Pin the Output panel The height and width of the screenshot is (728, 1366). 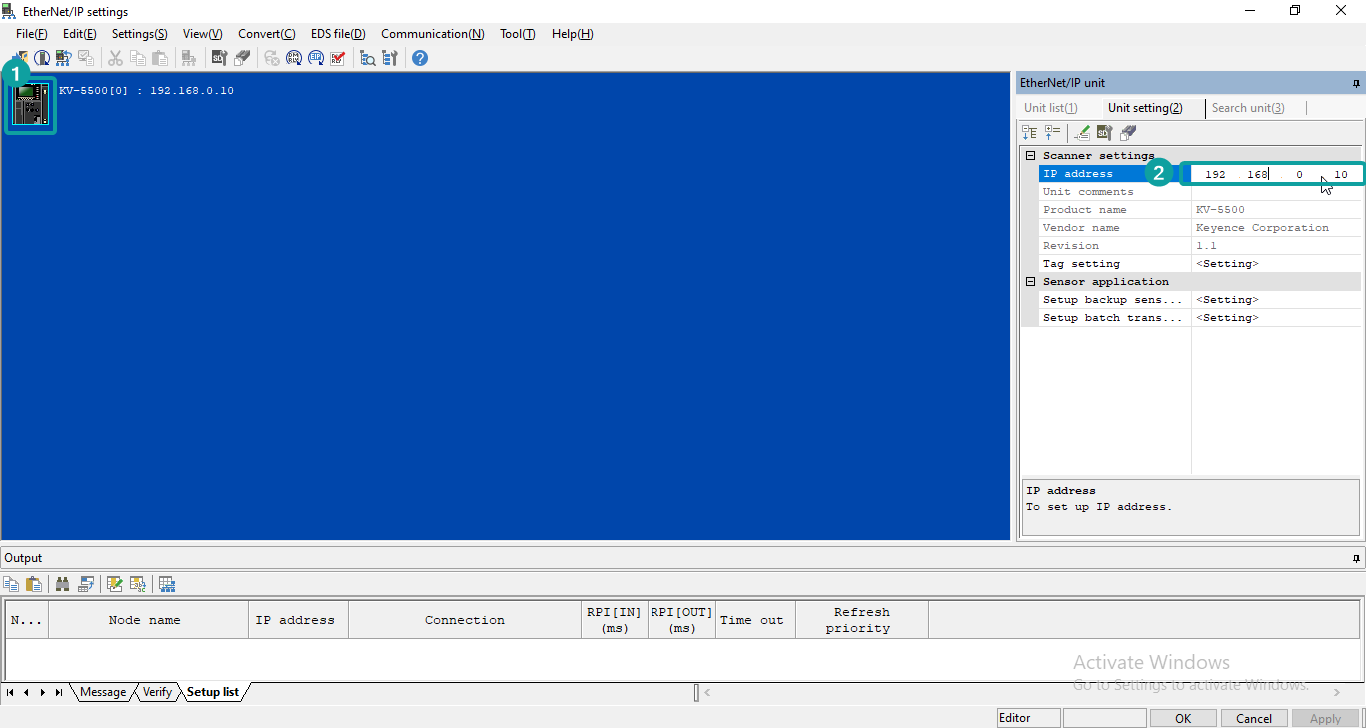click(1357, 558)
